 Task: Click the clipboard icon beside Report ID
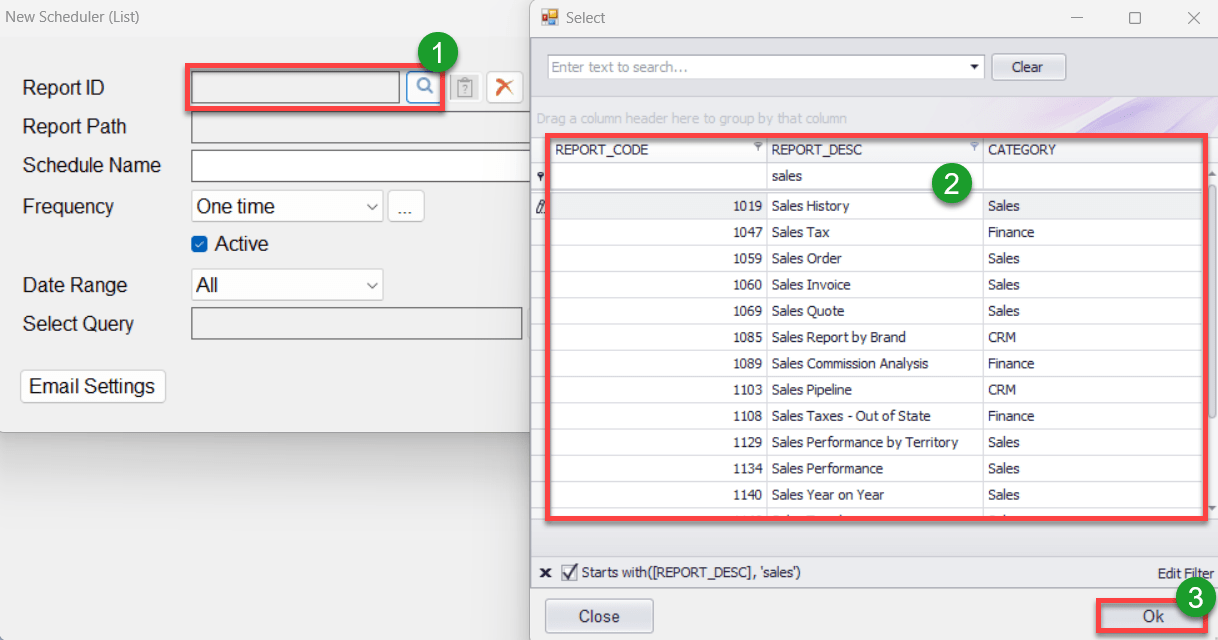465,88
